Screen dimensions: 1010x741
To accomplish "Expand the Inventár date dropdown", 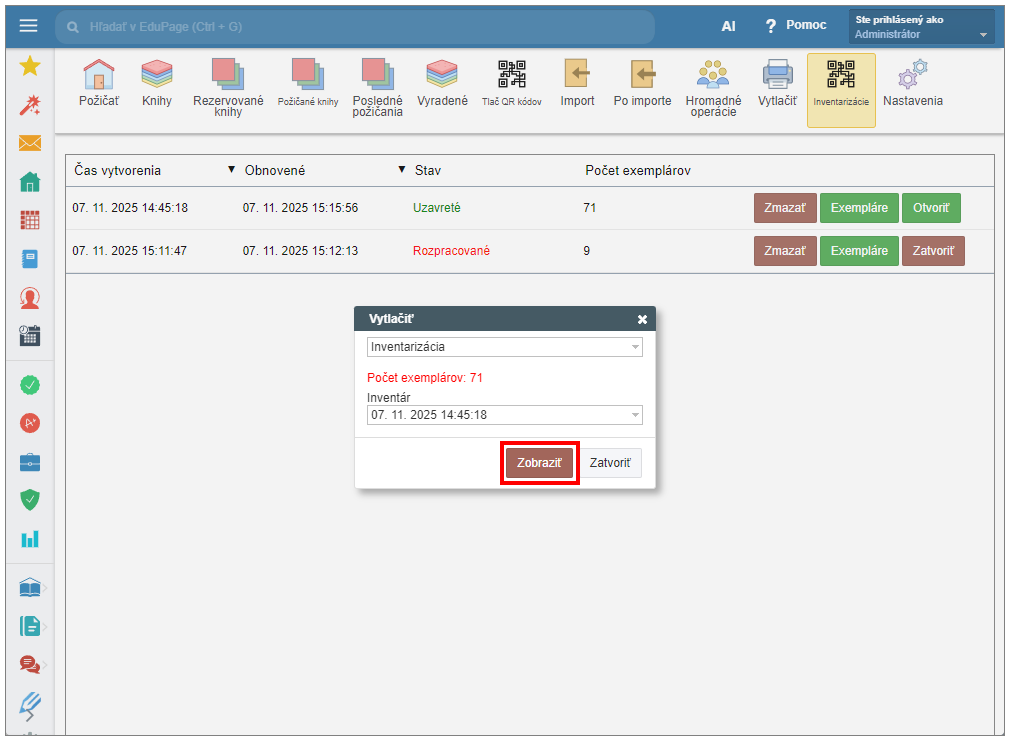I will coord(504,415).
